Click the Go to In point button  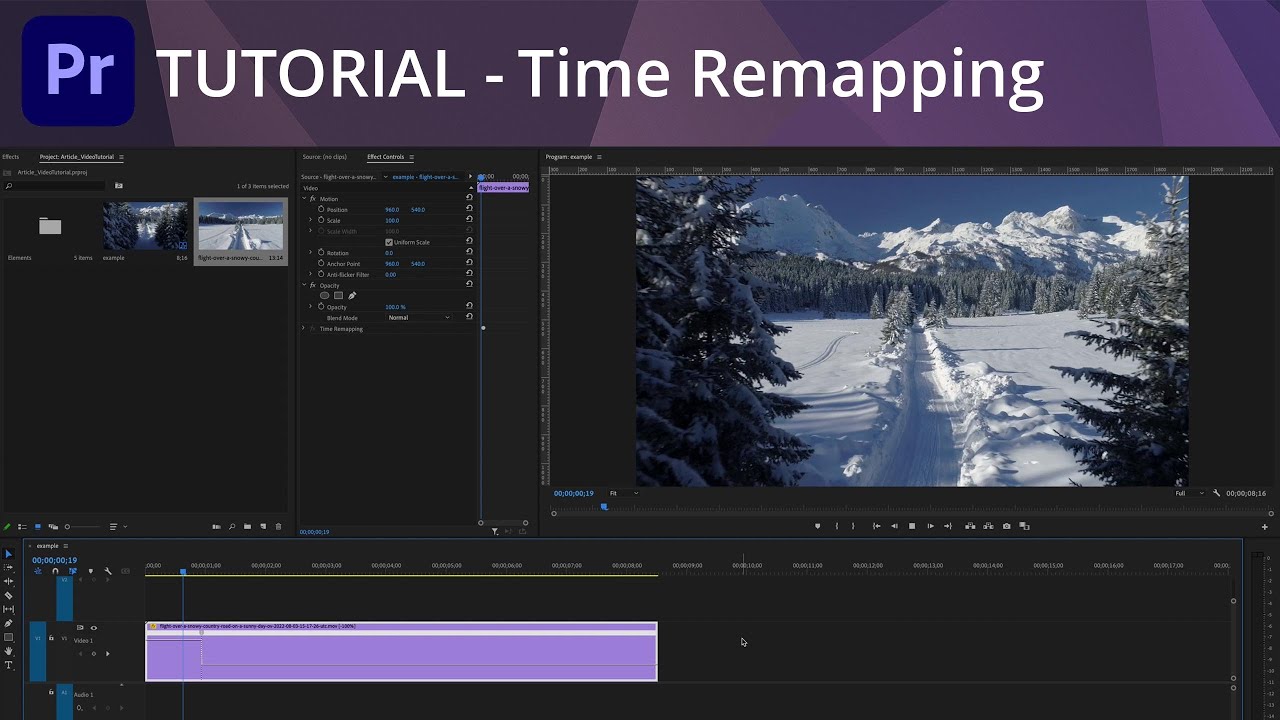[877, 526]
